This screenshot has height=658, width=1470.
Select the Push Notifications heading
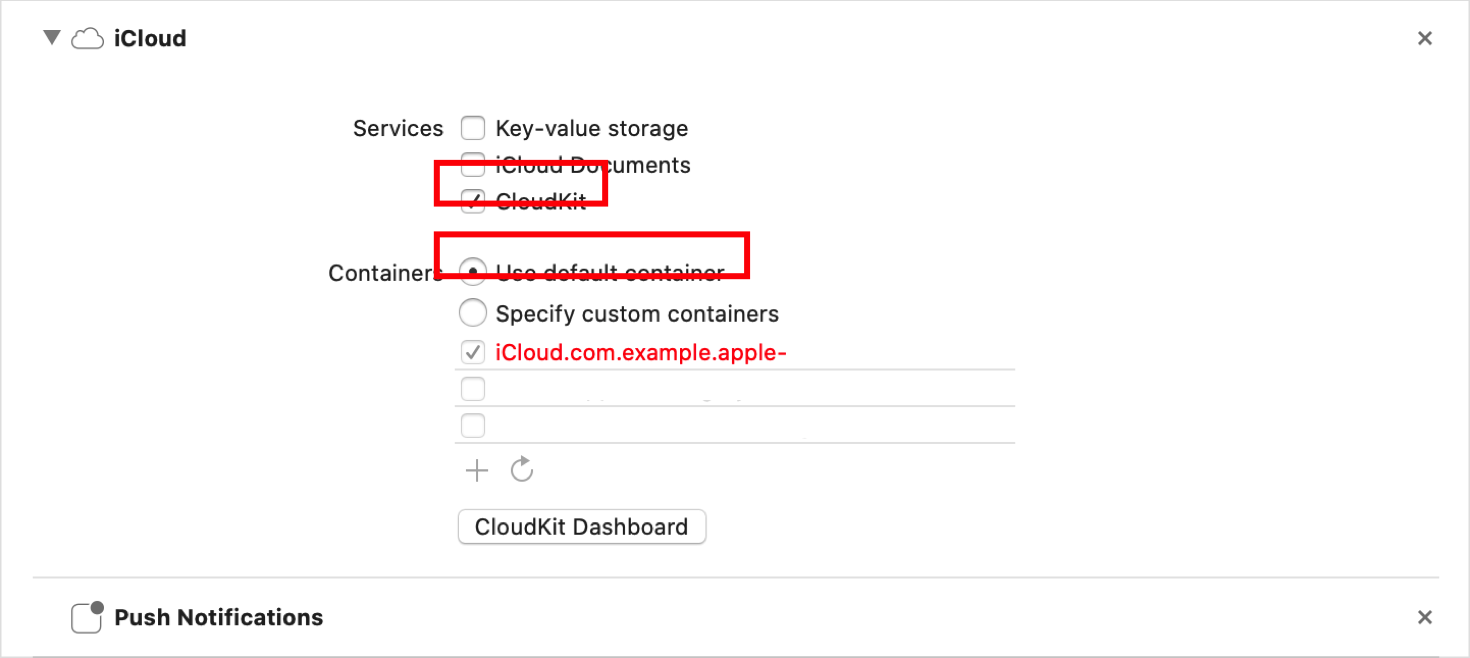point(219,617)
